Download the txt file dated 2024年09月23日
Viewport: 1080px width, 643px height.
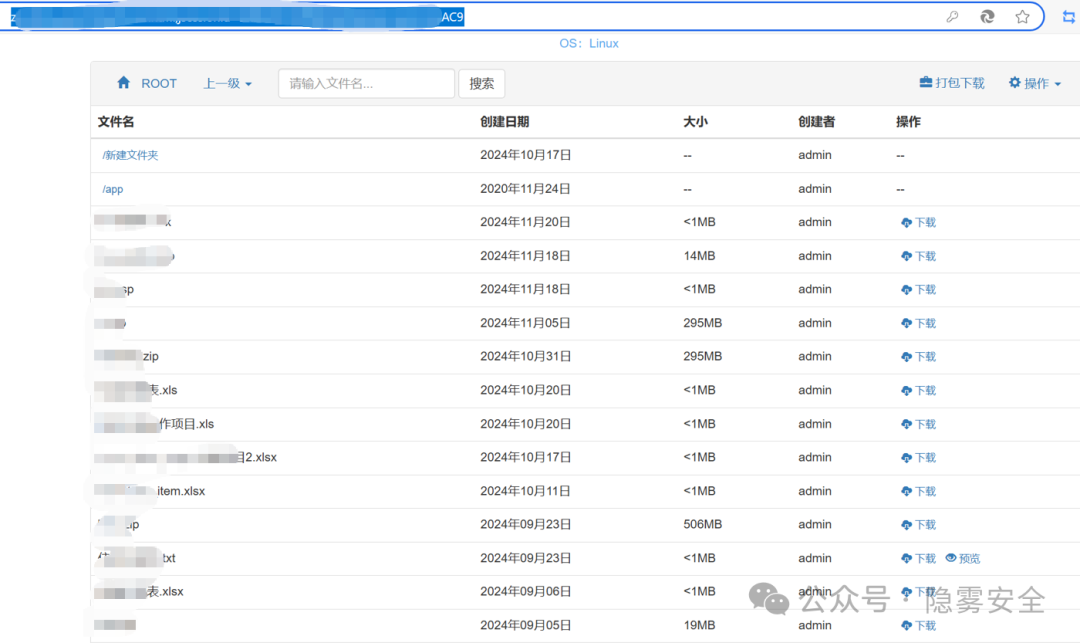918,558
